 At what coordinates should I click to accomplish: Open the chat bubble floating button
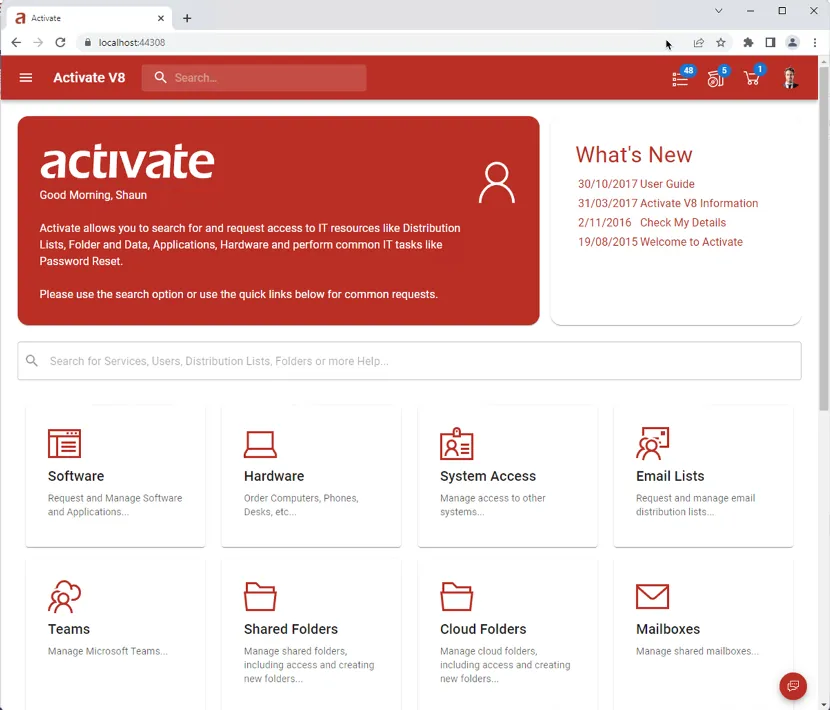pyautogui.click(x=792, y=686)
